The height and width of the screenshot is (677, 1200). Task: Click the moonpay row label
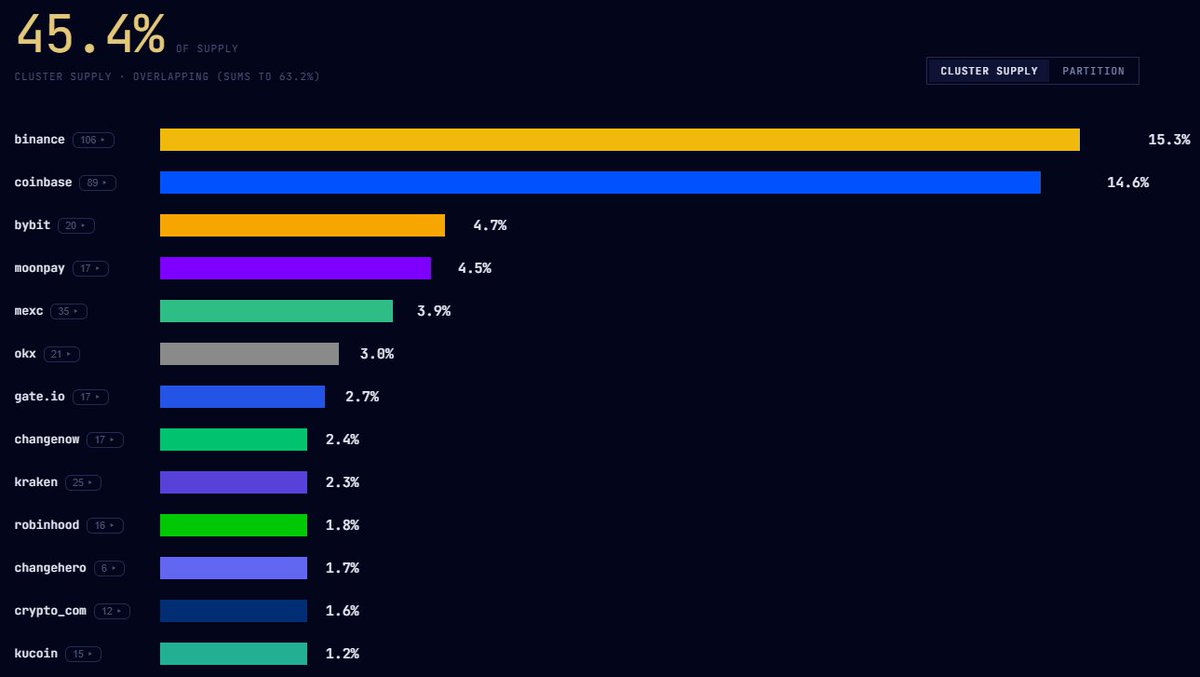click(40, 269)
